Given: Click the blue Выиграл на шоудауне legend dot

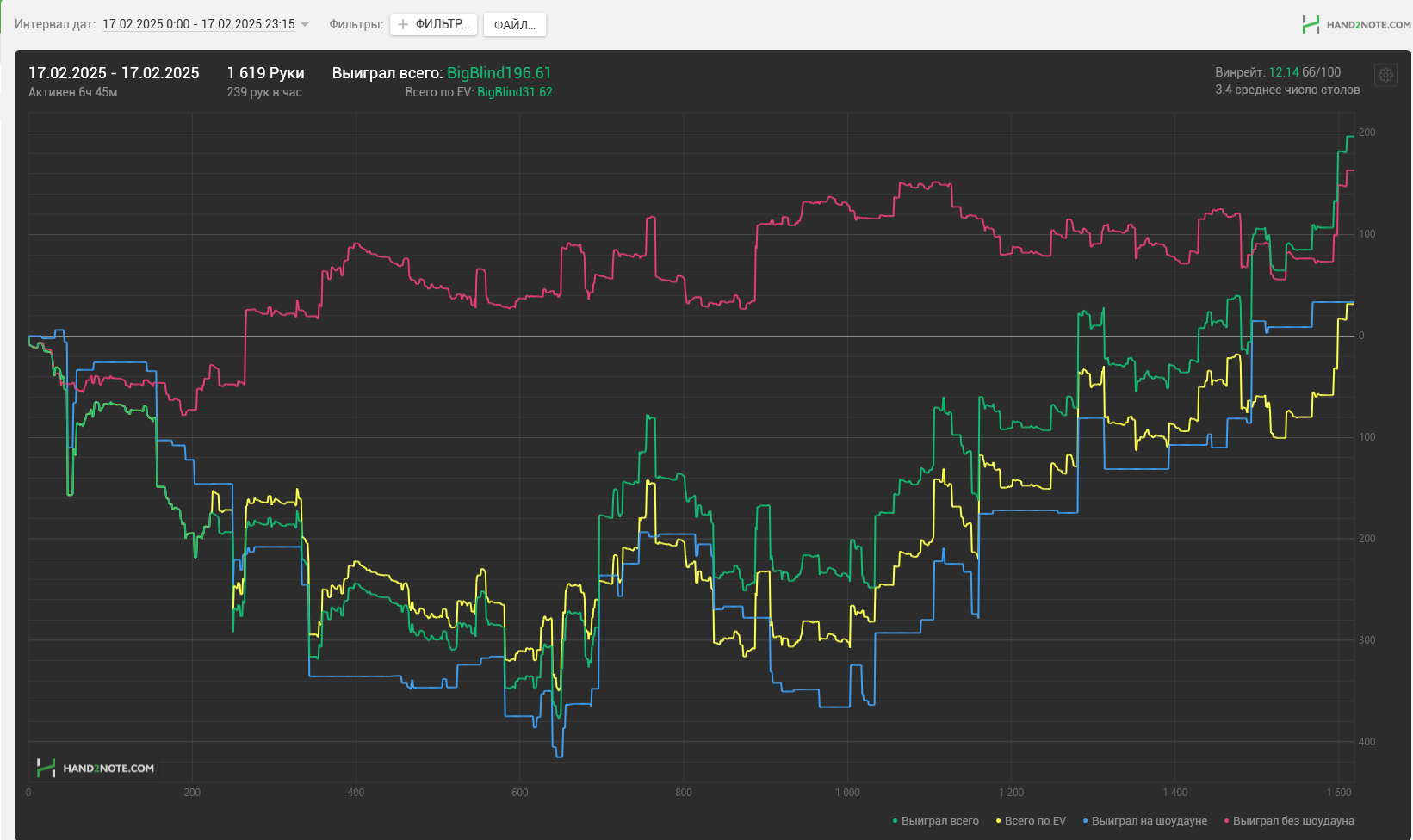Looking at the screenshot, I should (1086, 821).
